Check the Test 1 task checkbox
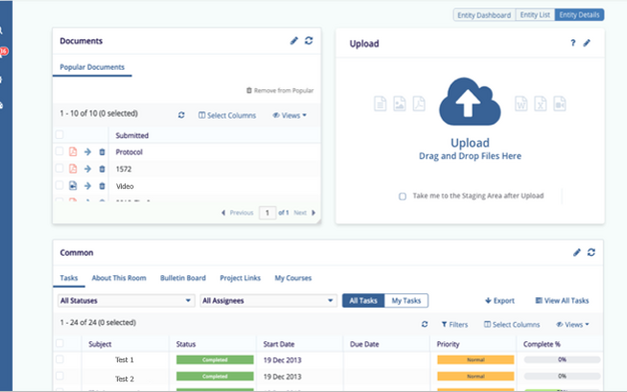627x392 pixels. [60, 359]
